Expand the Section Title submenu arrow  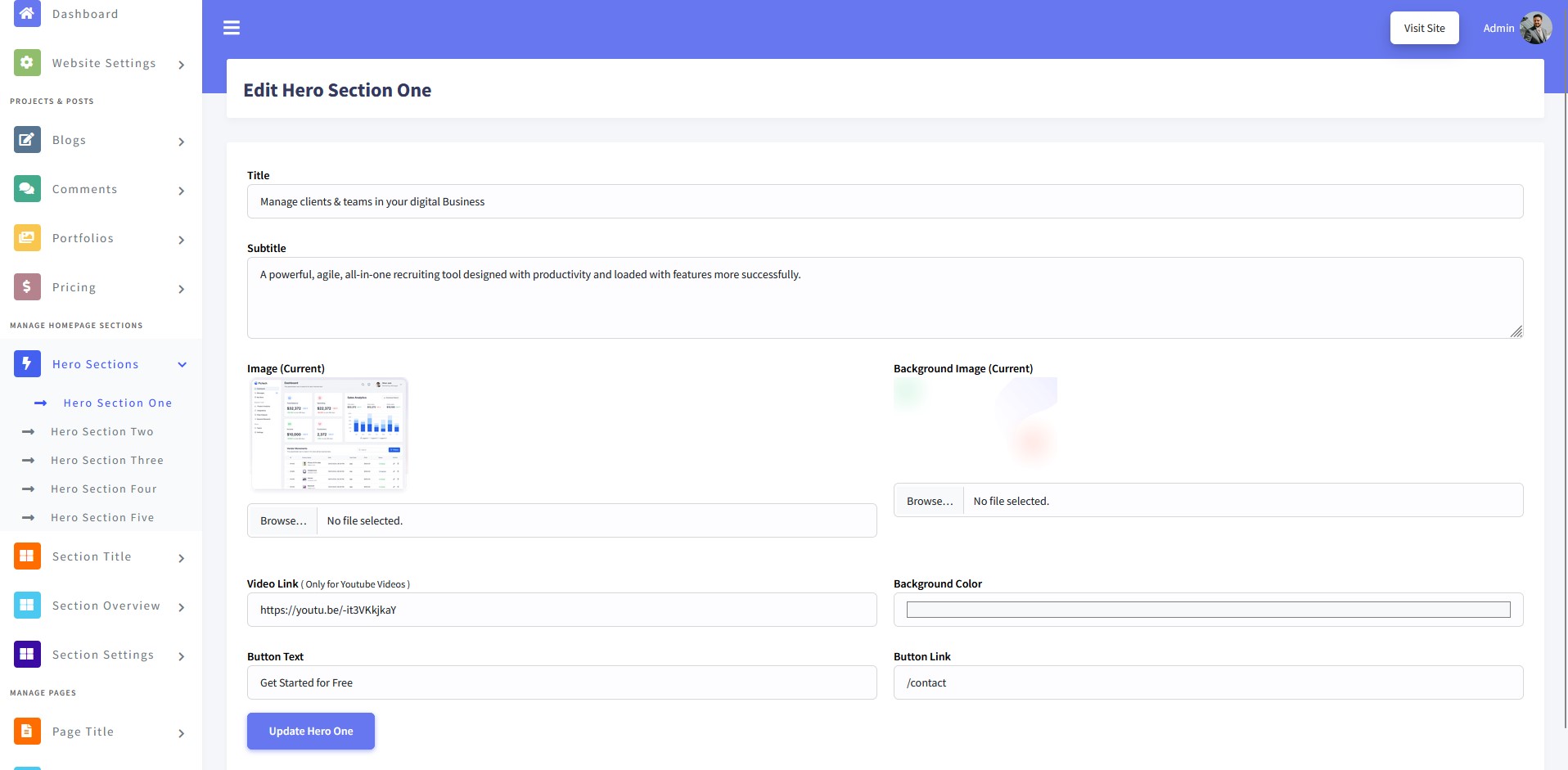click(x=181, y=558)
